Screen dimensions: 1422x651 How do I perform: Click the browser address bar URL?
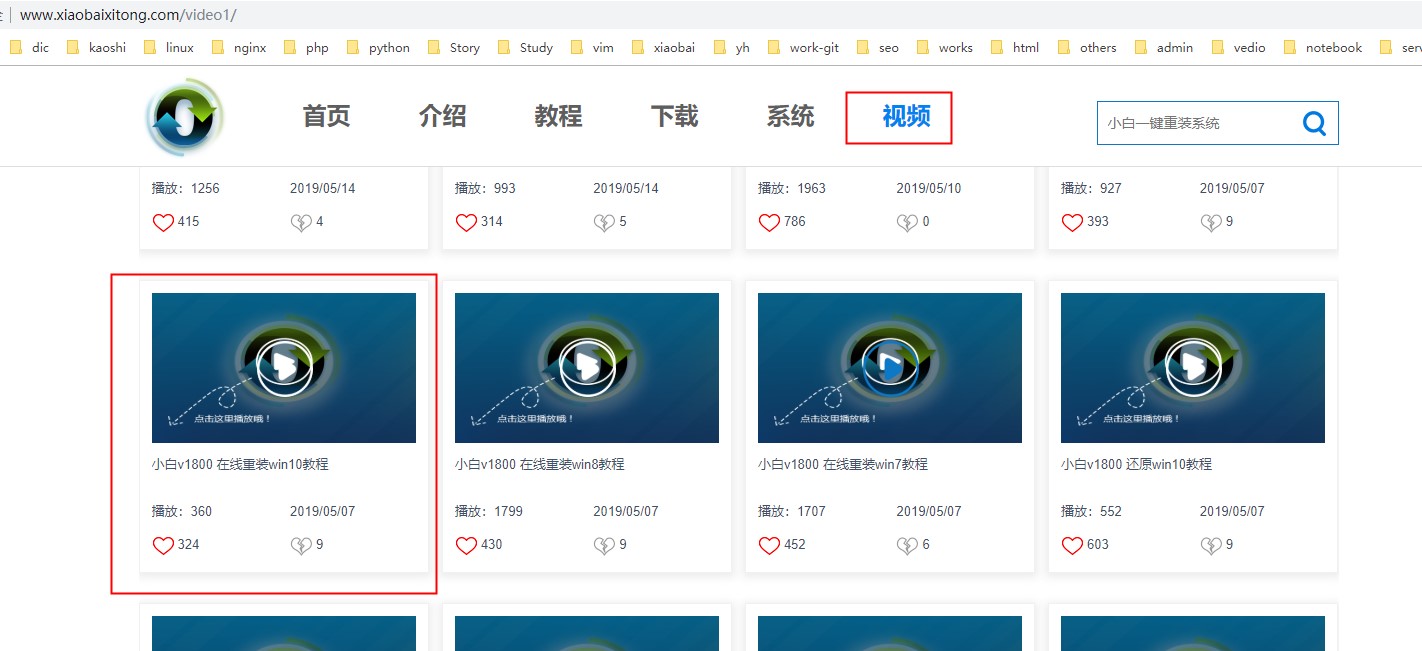(x=128, y=15)
